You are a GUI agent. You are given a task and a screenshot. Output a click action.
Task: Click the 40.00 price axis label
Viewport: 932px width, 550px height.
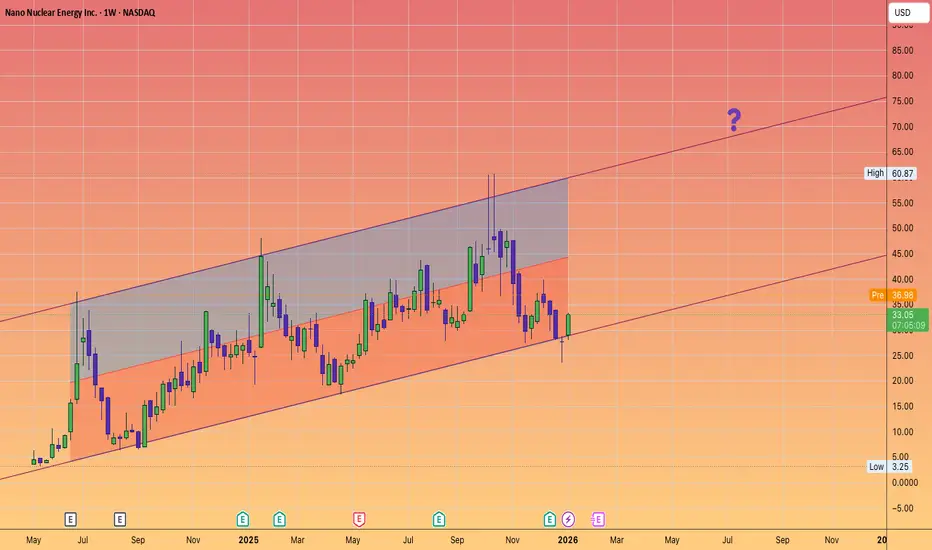902,279
